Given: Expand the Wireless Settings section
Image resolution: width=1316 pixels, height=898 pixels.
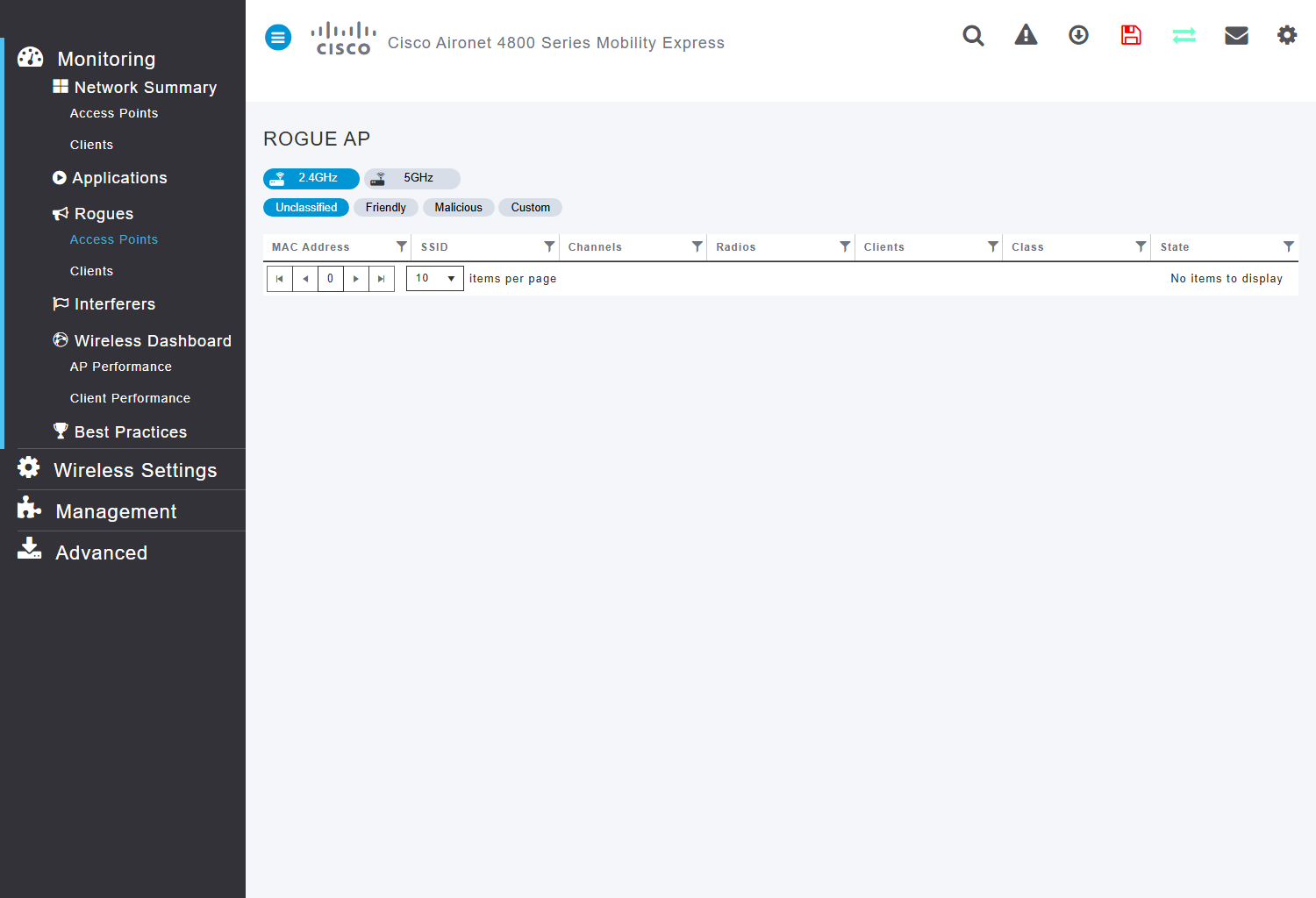Looking at the screenshot, I should [135, 470].
